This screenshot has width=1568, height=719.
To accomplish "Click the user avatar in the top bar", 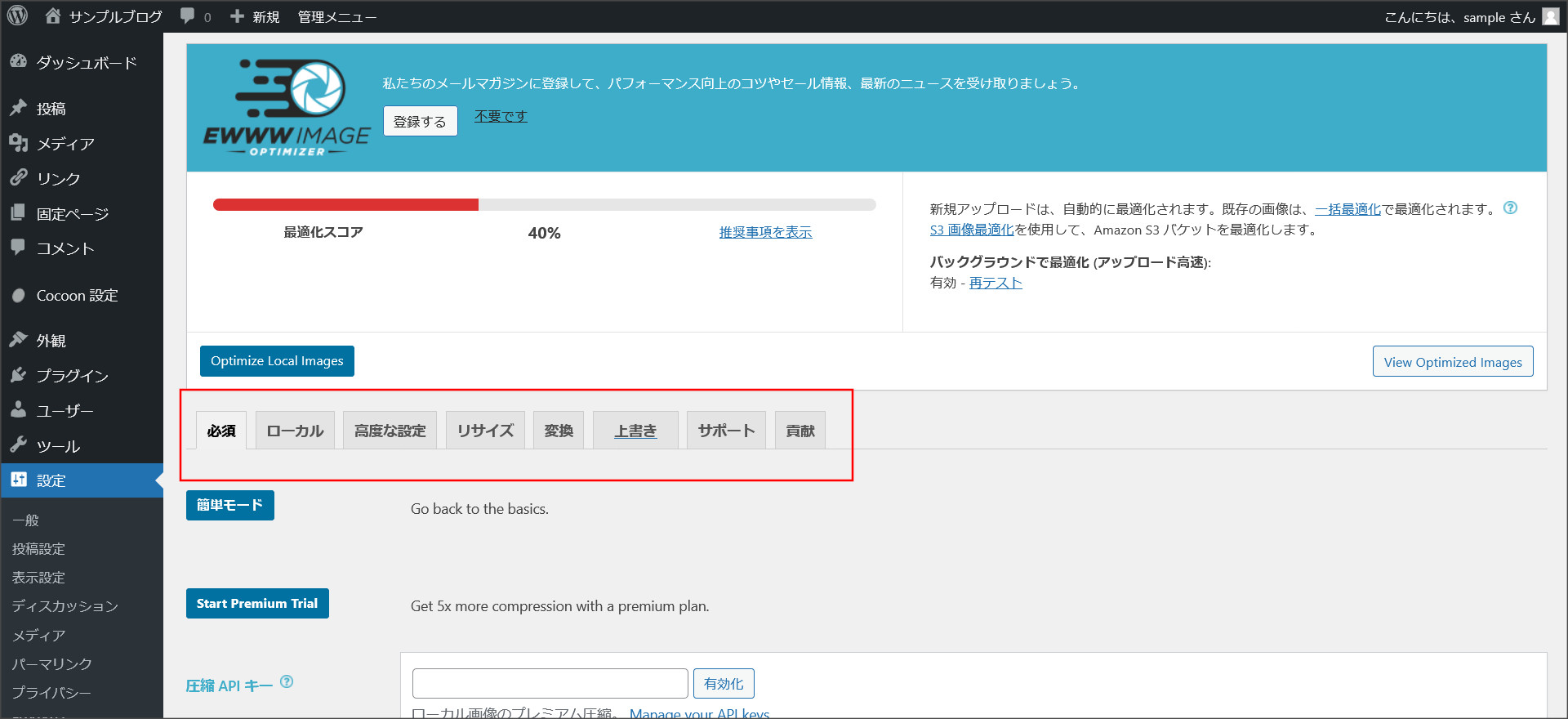I will click(1550, 16).
